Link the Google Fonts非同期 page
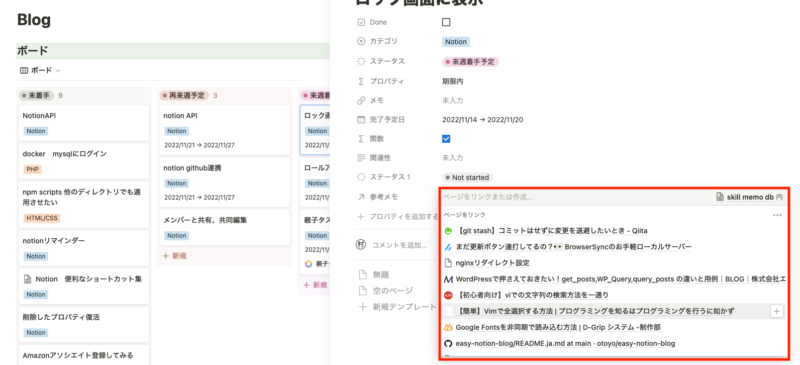Viewport: 800px width, 365px height. tap(613, 327)
